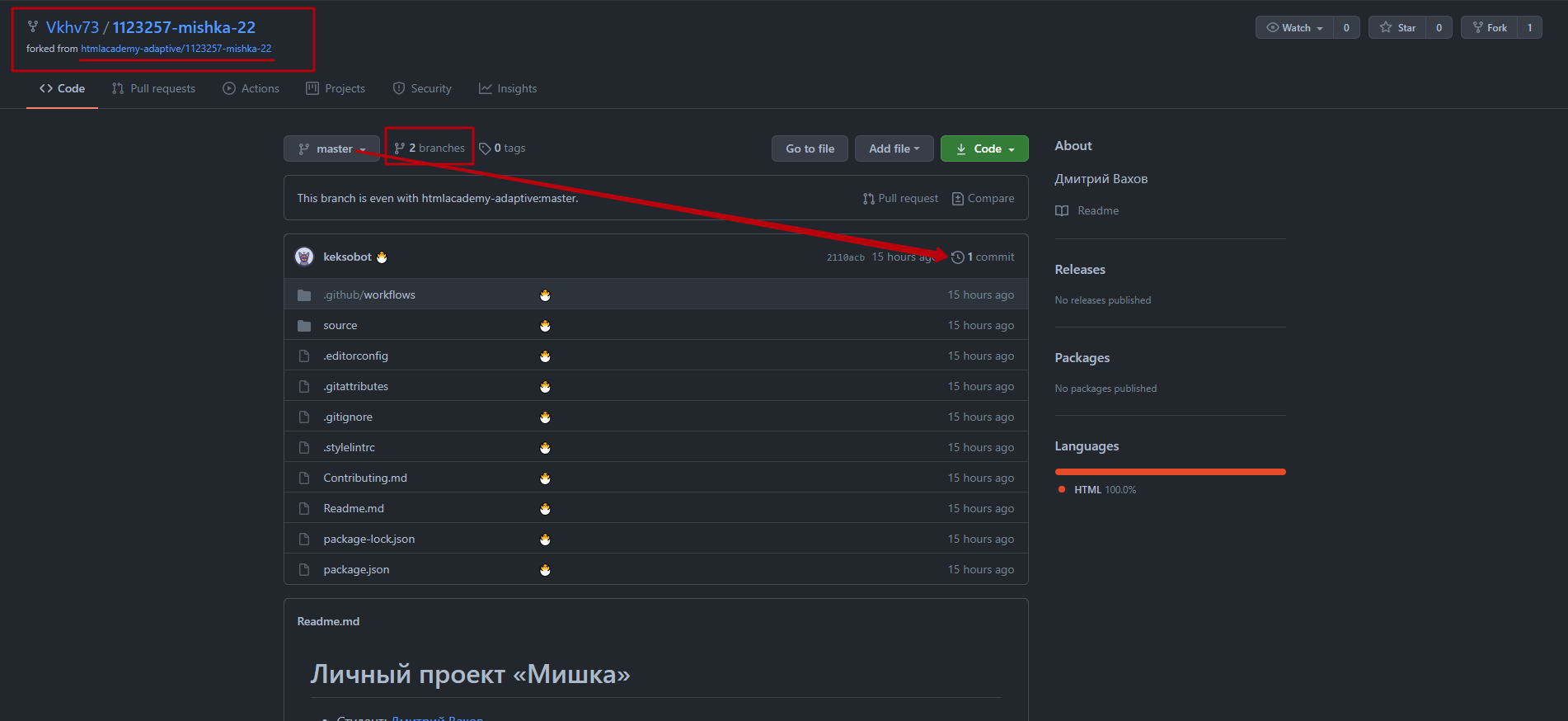Open the package.json file
The height and width of the screenshot is (721, 1568).
point(356,569)
